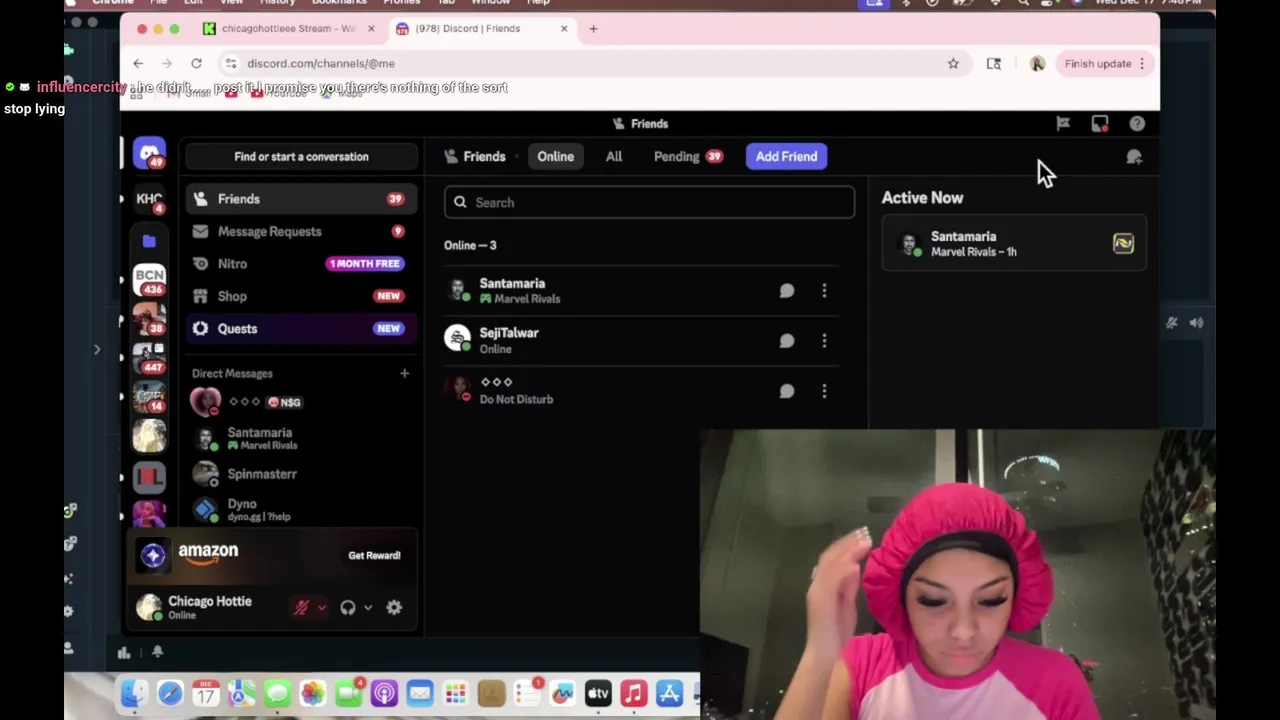Create a new DM with the plus icon

pyautogui.click(x=404, y=373)
